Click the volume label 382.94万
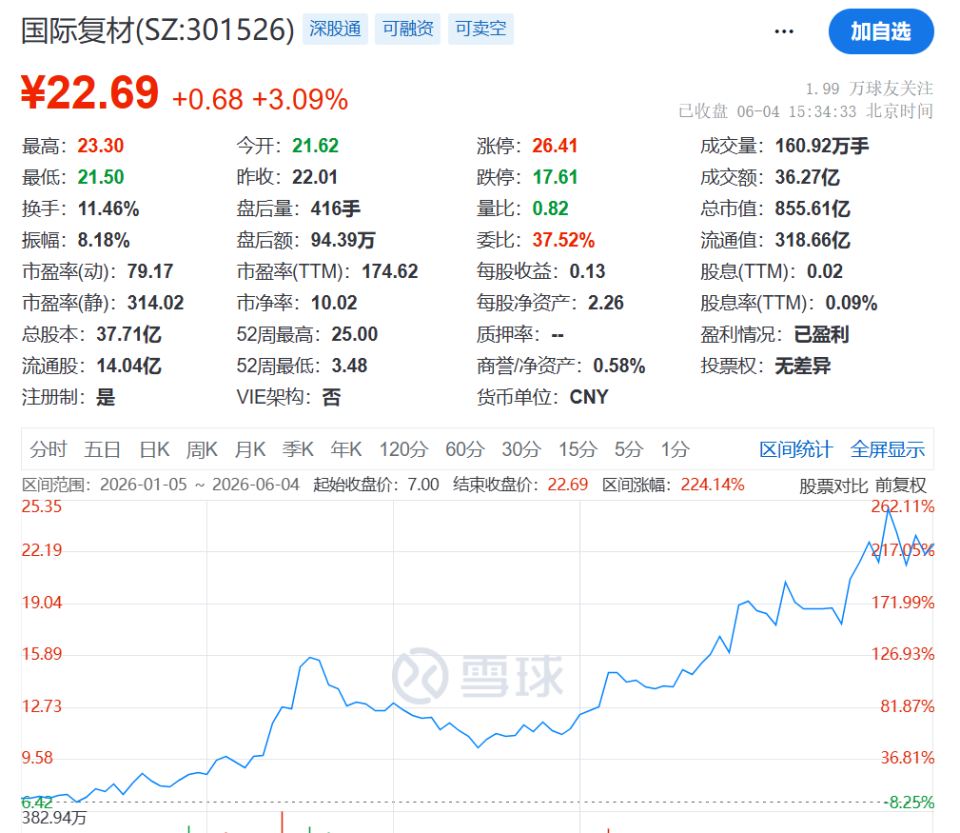 54,818
